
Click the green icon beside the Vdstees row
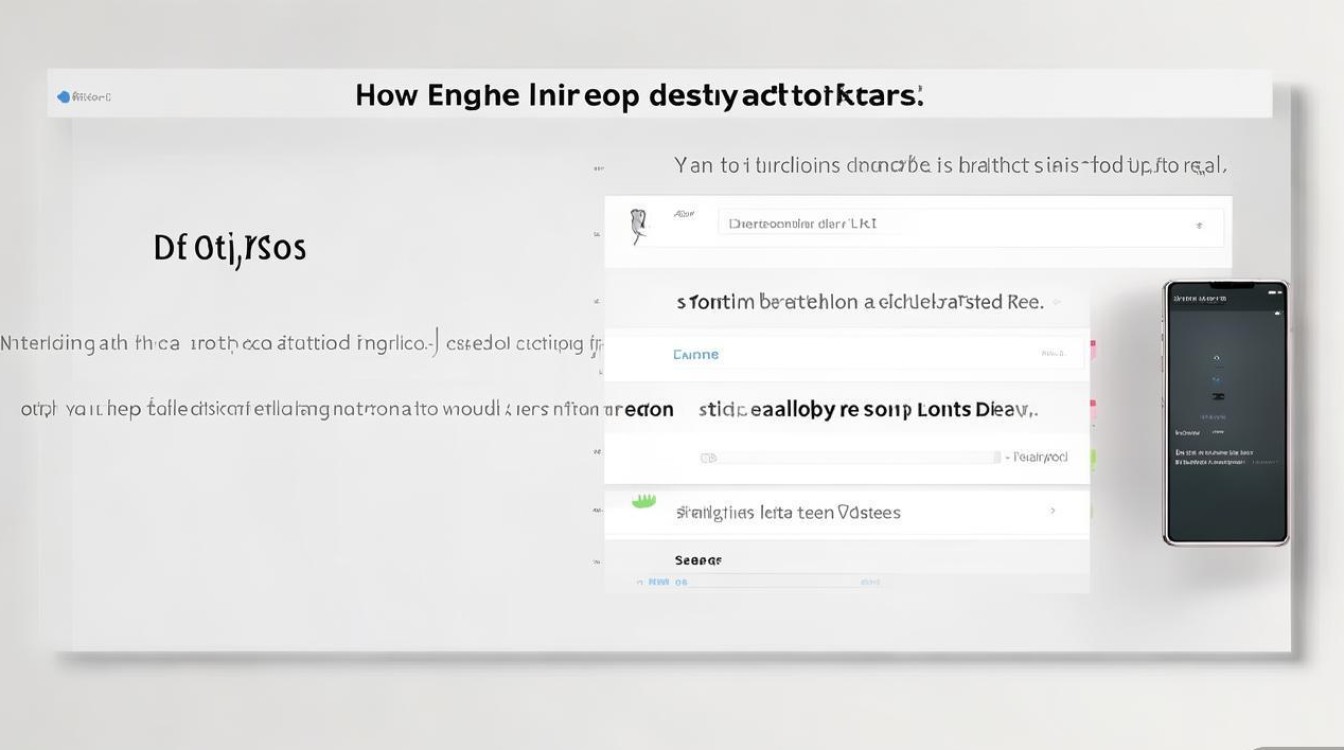coord(643,501)
